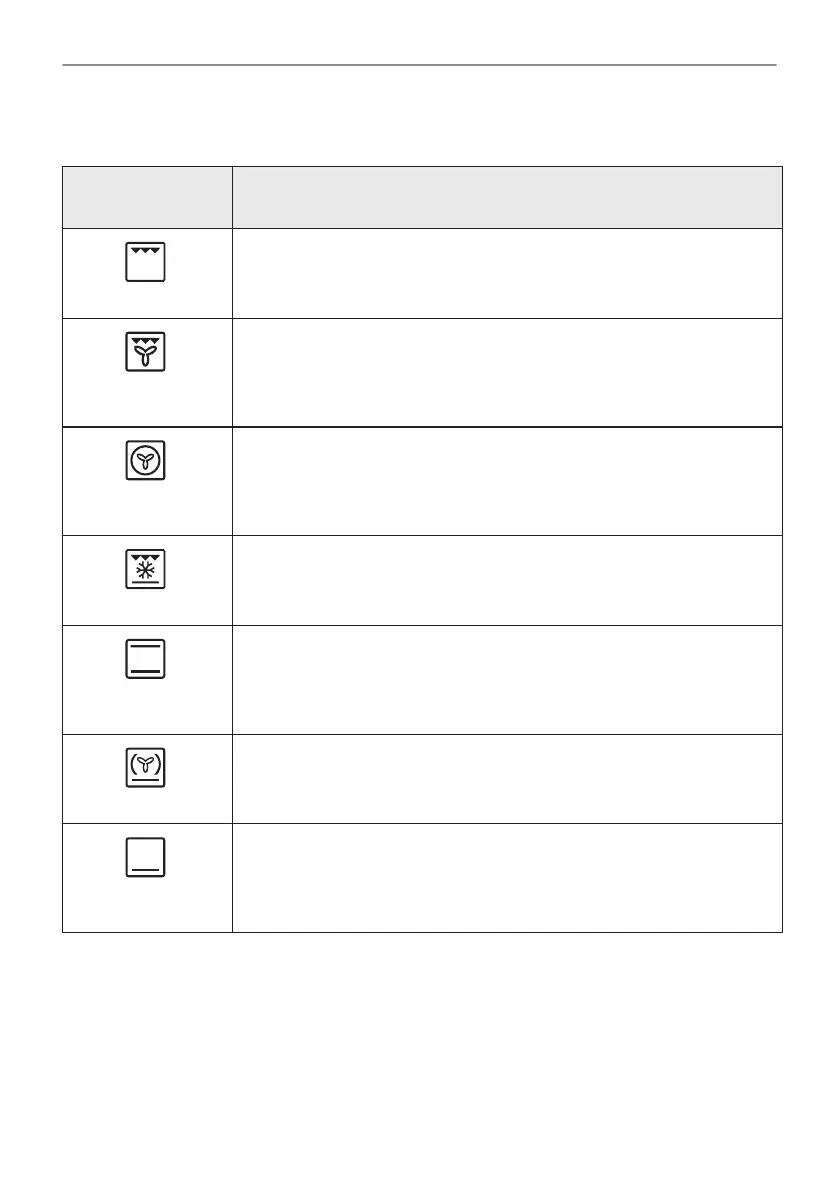Click the blank area between rule and table
Viewport: 839px width, 1191px height.
click(419, 116)
